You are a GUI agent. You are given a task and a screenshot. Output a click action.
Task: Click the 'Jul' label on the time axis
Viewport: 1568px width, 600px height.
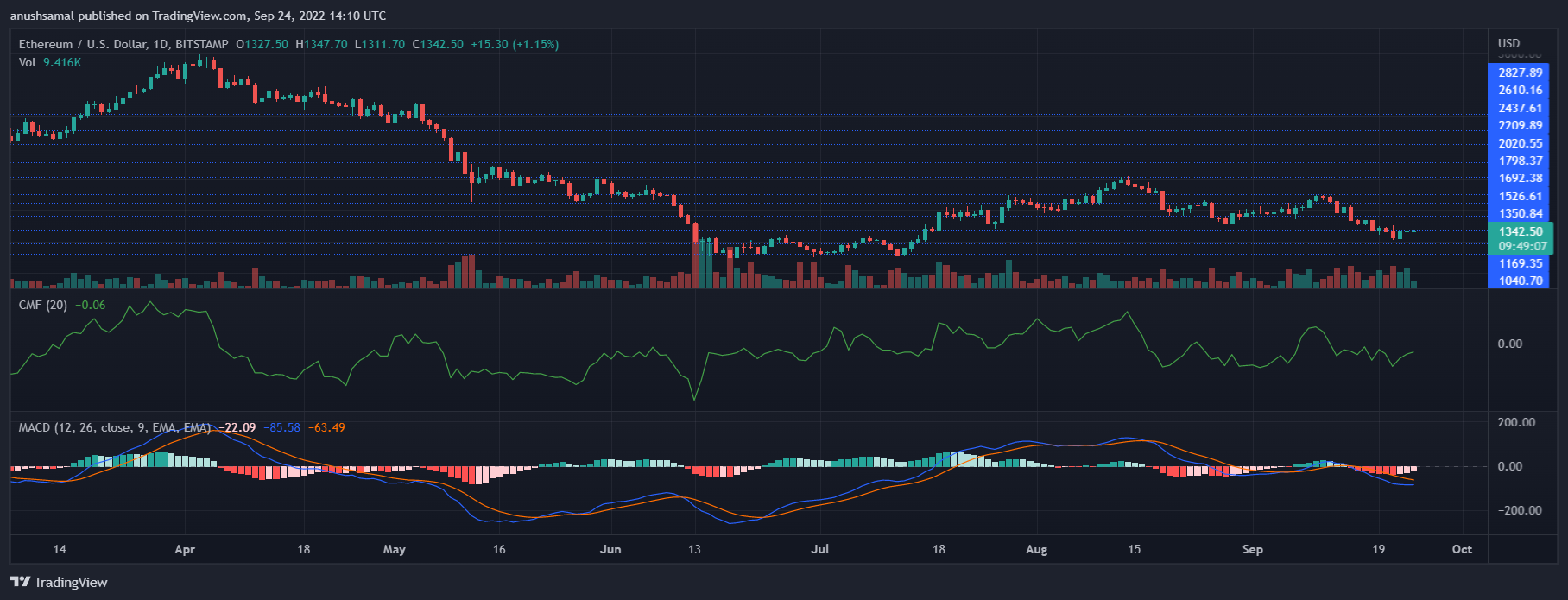pyautogui.click(x=820, y=549)
